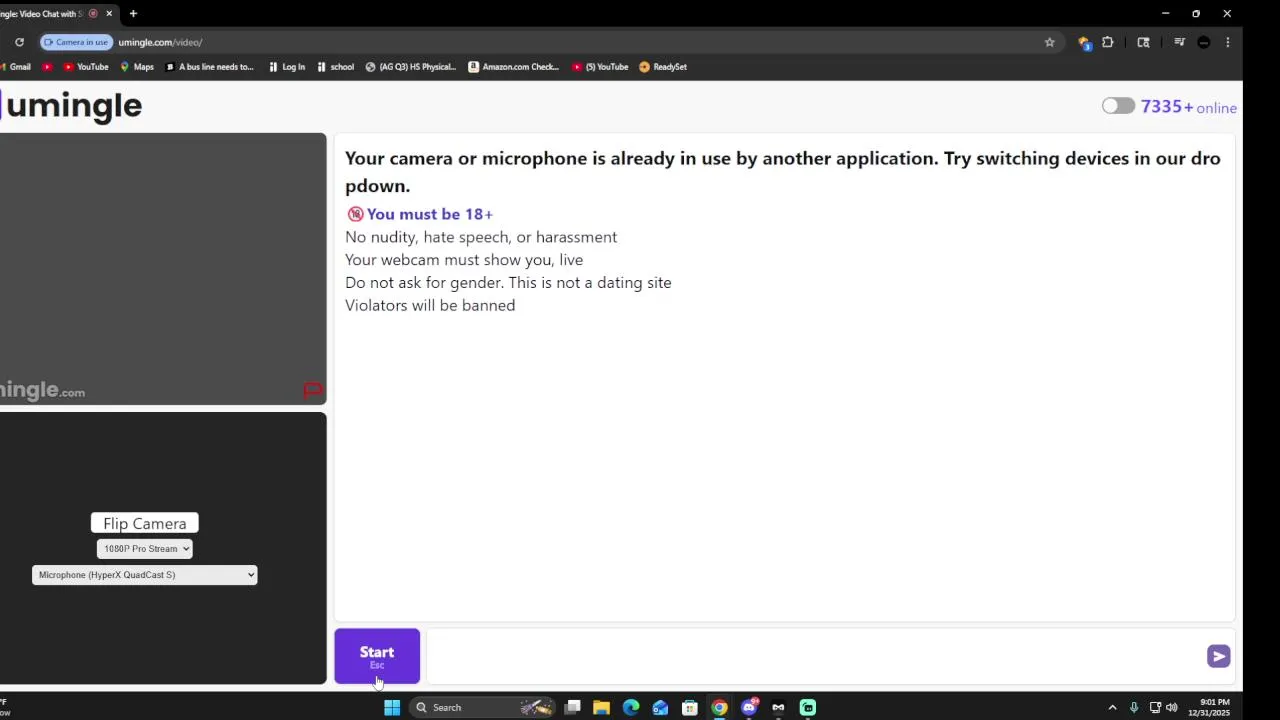The image size is (1280, 720).
Task: Click the umingle logo
Action: point(72,106)
